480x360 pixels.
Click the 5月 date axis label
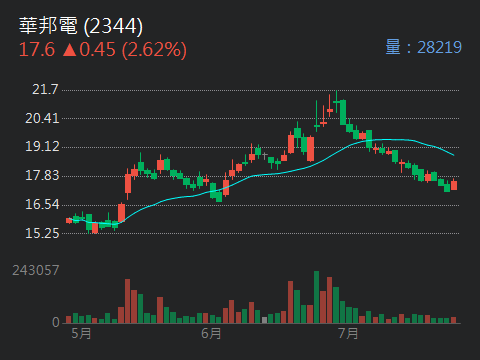pos(81,333)
